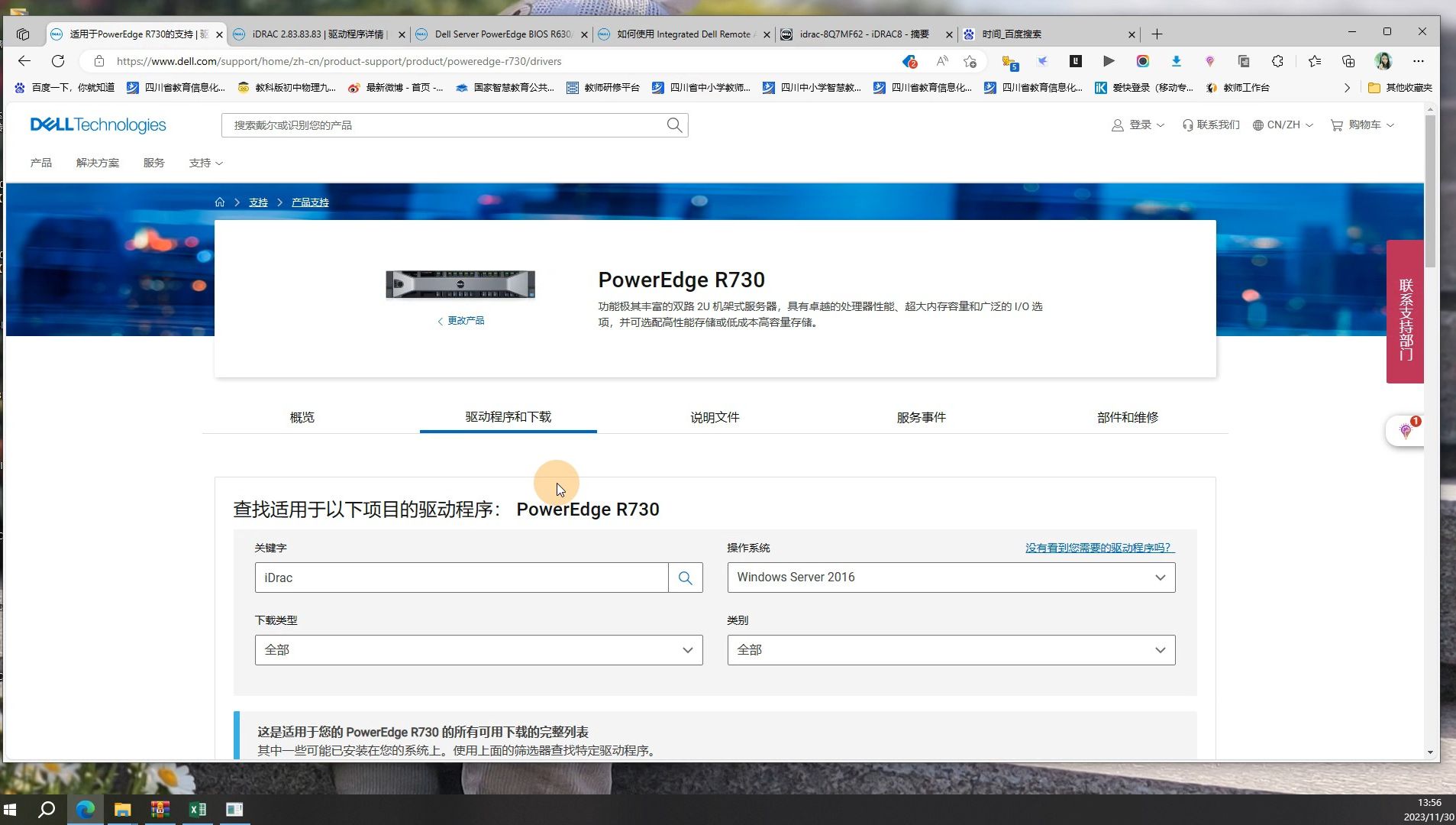Viewport: 1456px width, 825px height.
Task: Click the keyword search magnifier button
Action: pos(686,578)
